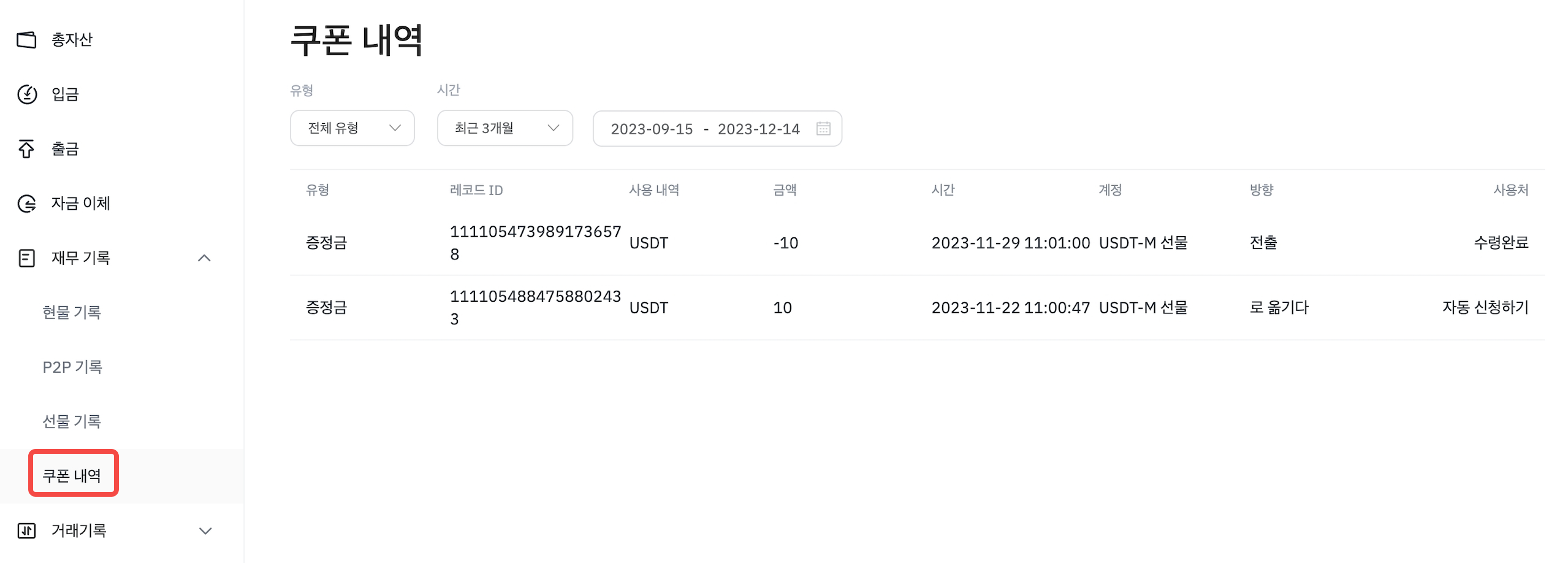1568x563 pixels.
Task: Click the 출금 withdrawal arrow icon
Action: 26,149
